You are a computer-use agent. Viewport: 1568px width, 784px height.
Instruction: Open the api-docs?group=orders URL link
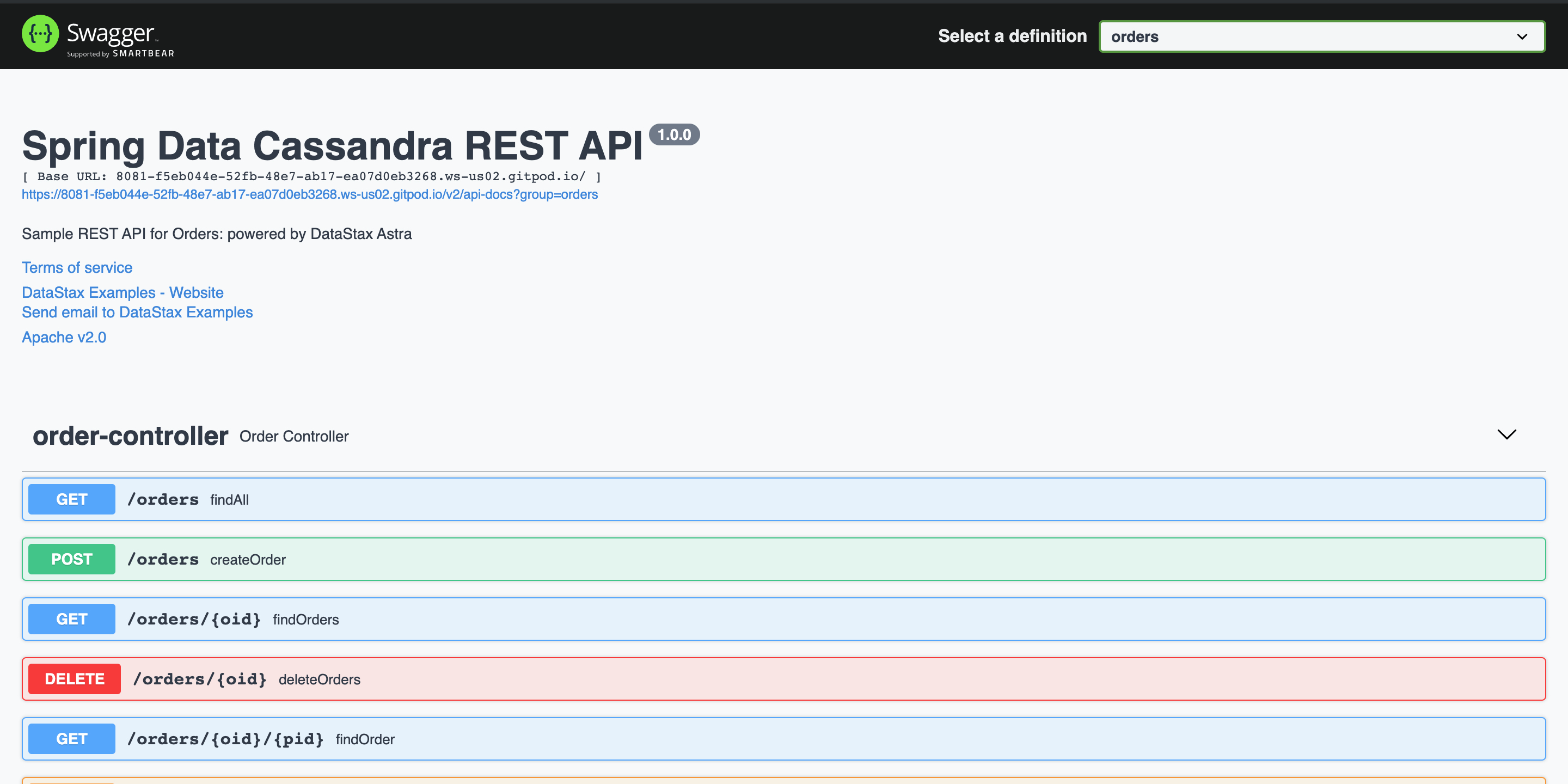click(x=309, y=194)
